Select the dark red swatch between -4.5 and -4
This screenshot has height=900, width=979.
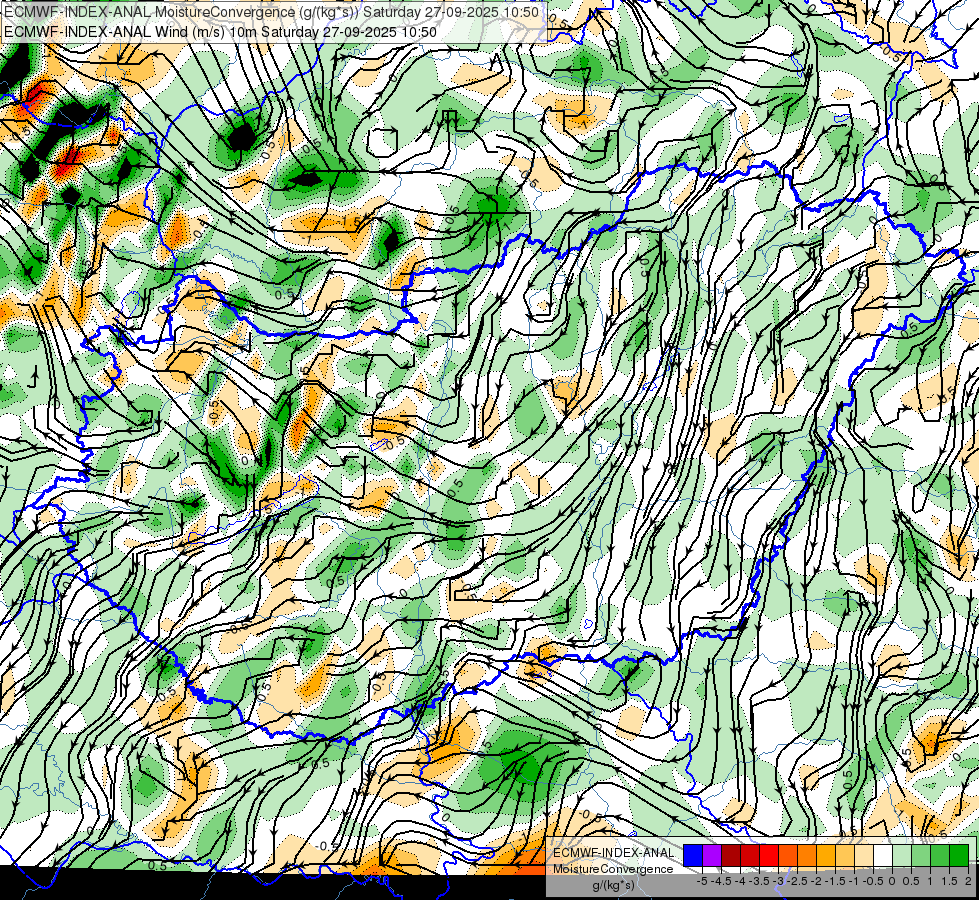pos(731,855)
